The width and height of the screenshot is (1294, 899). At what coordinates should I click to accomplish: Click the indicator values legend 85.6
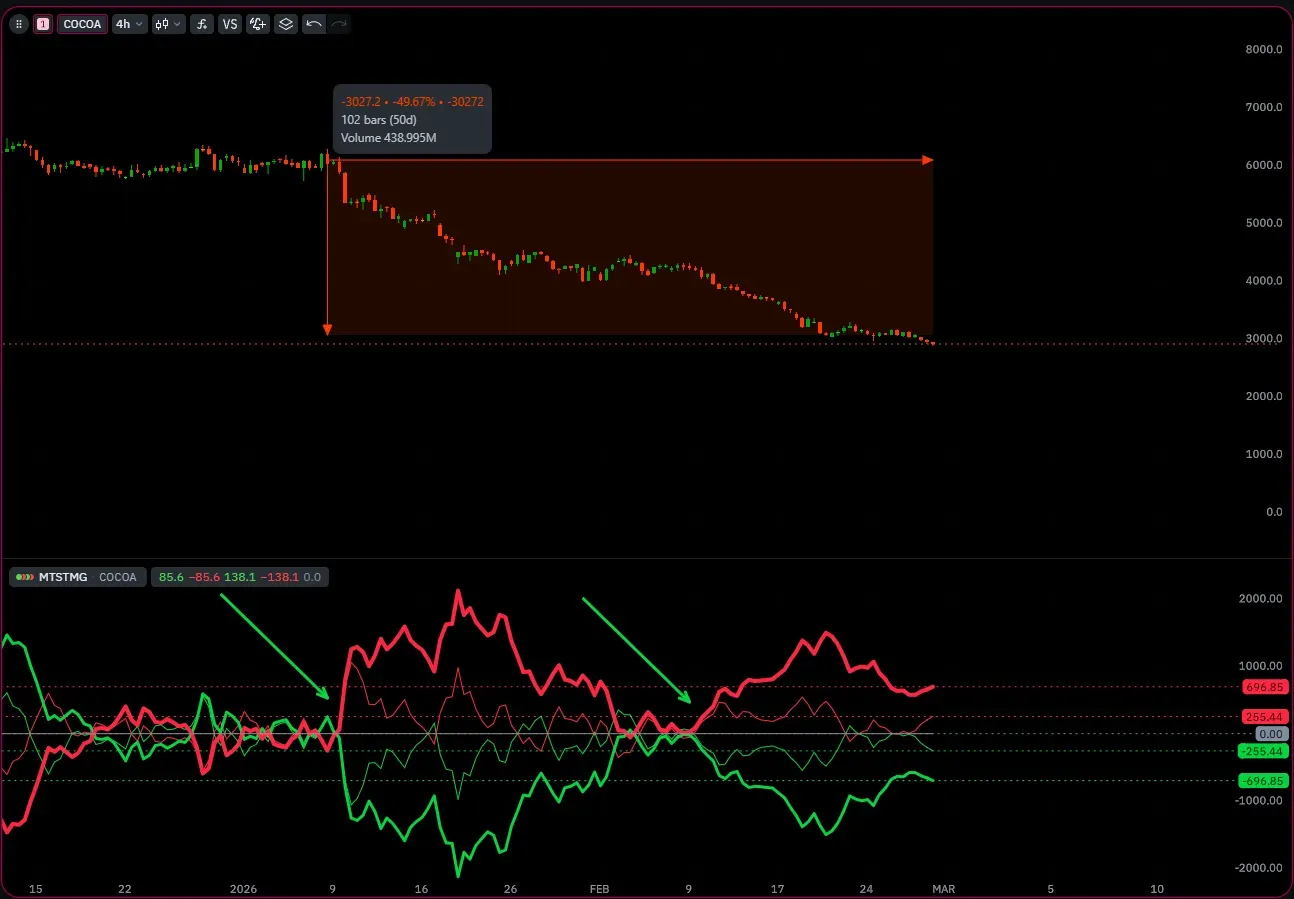click(171, 577)
